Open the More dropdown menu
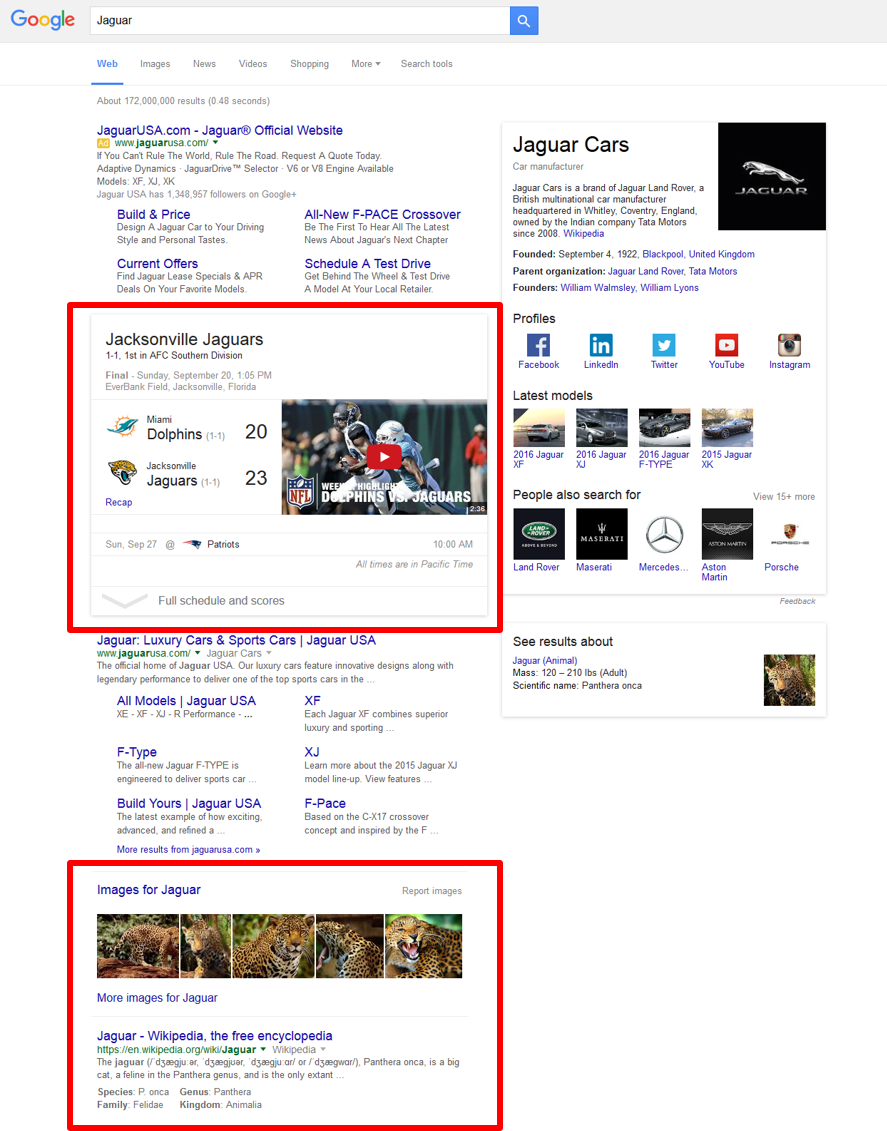This screenshot has height=1131, width=887. (x=365, y=64)
